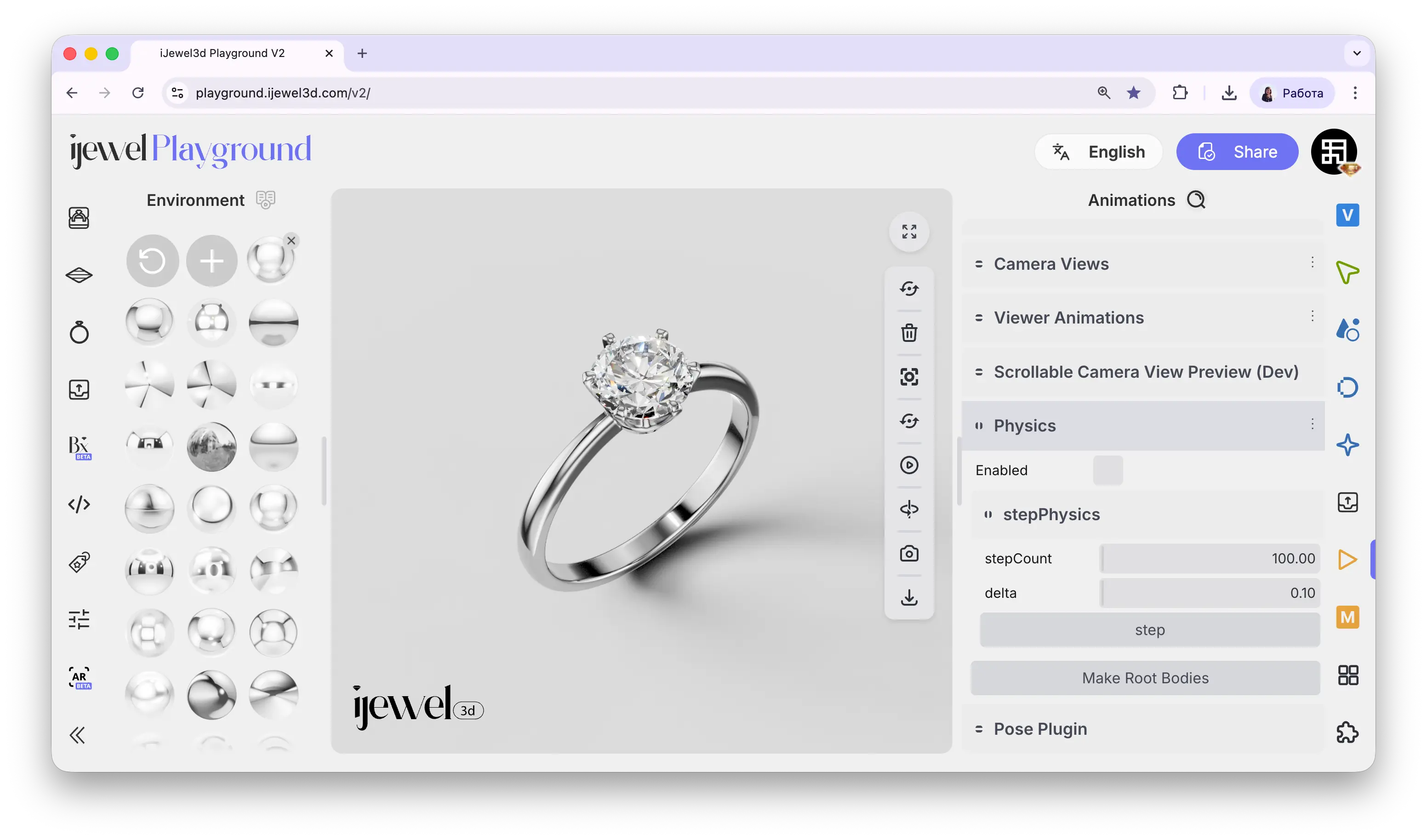Expand the Pose Plugin section
1427x840 pixels.
[1143, 729]
